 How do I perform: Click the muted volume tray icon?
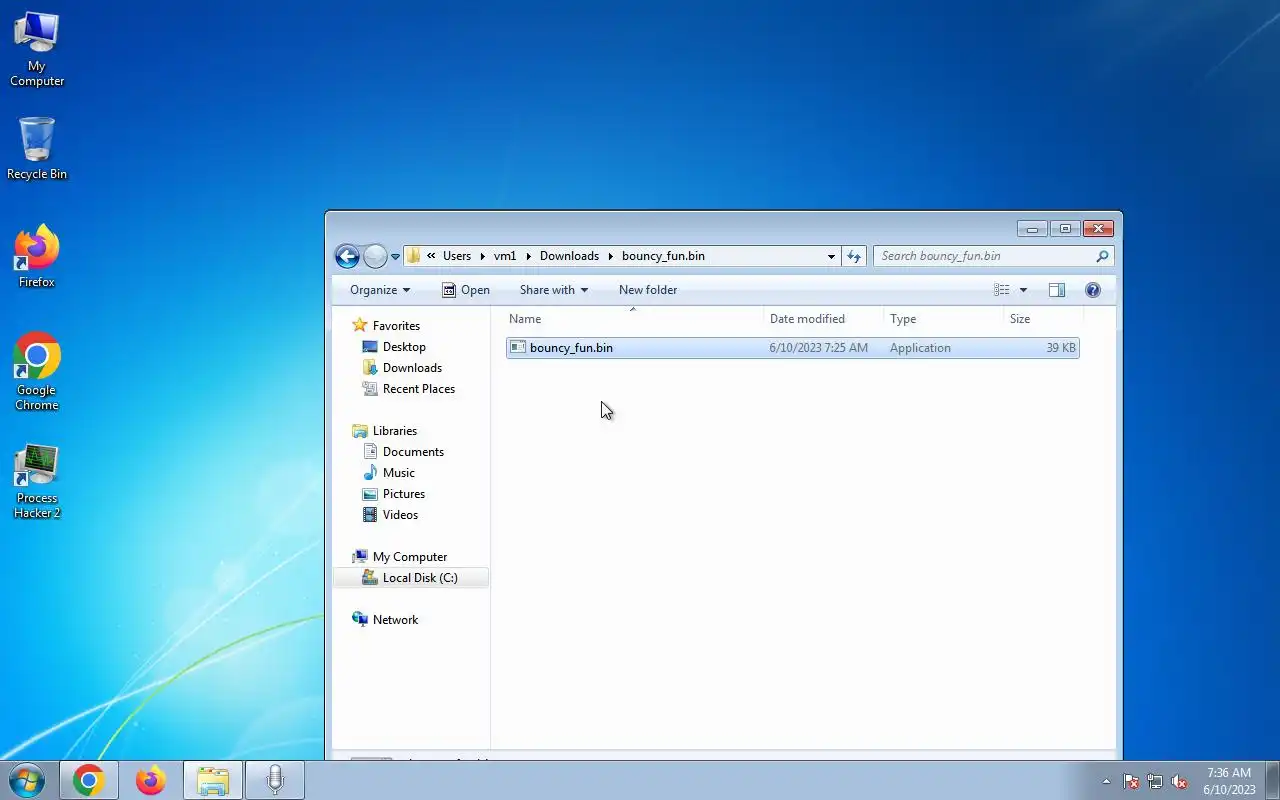pos(1180,781)
